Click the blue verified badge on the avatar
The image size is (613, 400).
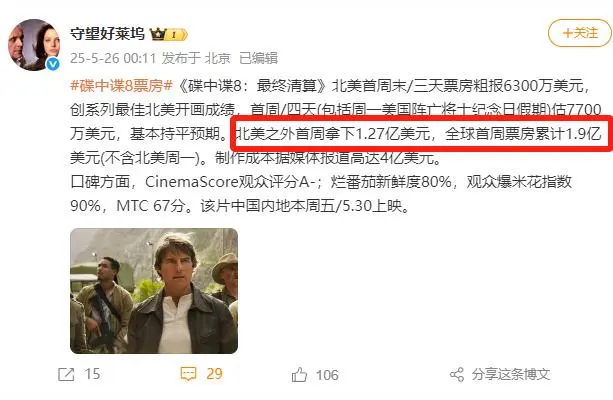53,64
